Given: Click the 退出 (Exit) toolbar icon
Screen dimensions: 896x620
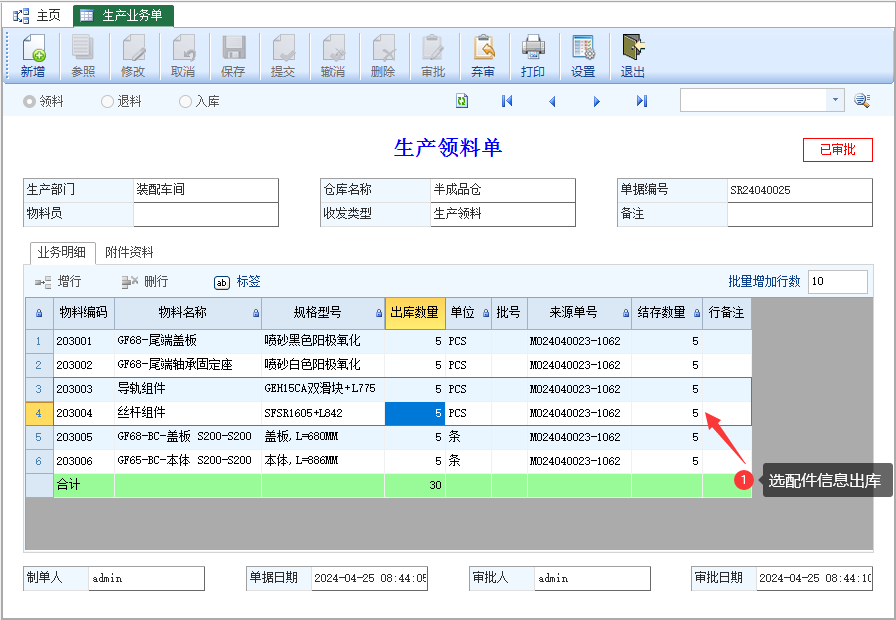Looking at the screenshot, I should click(633, 56).
